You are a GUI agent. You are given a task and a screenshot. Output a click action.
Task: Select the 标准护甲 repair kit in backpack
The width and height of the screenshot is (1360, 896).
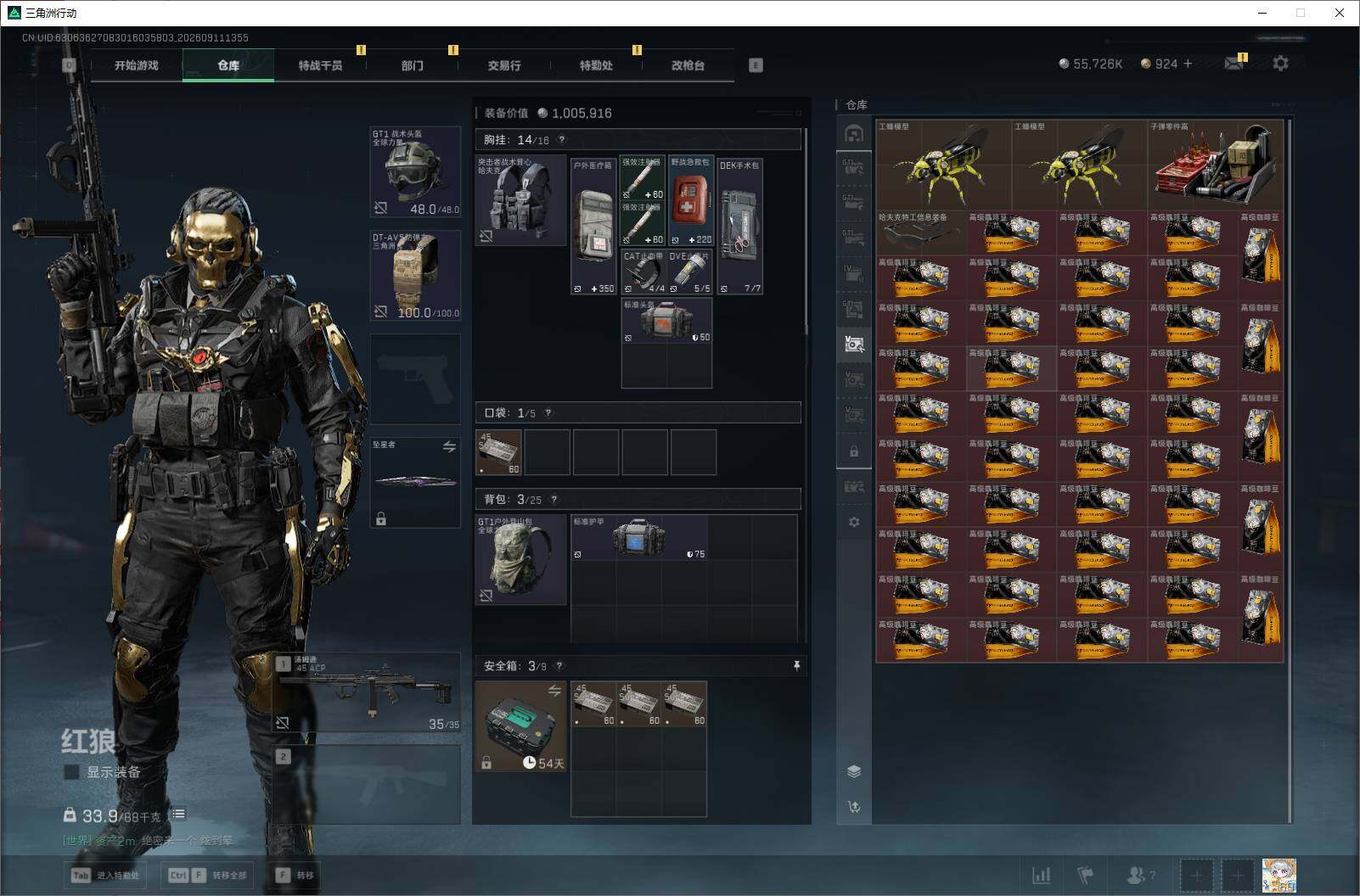point(639,537)
